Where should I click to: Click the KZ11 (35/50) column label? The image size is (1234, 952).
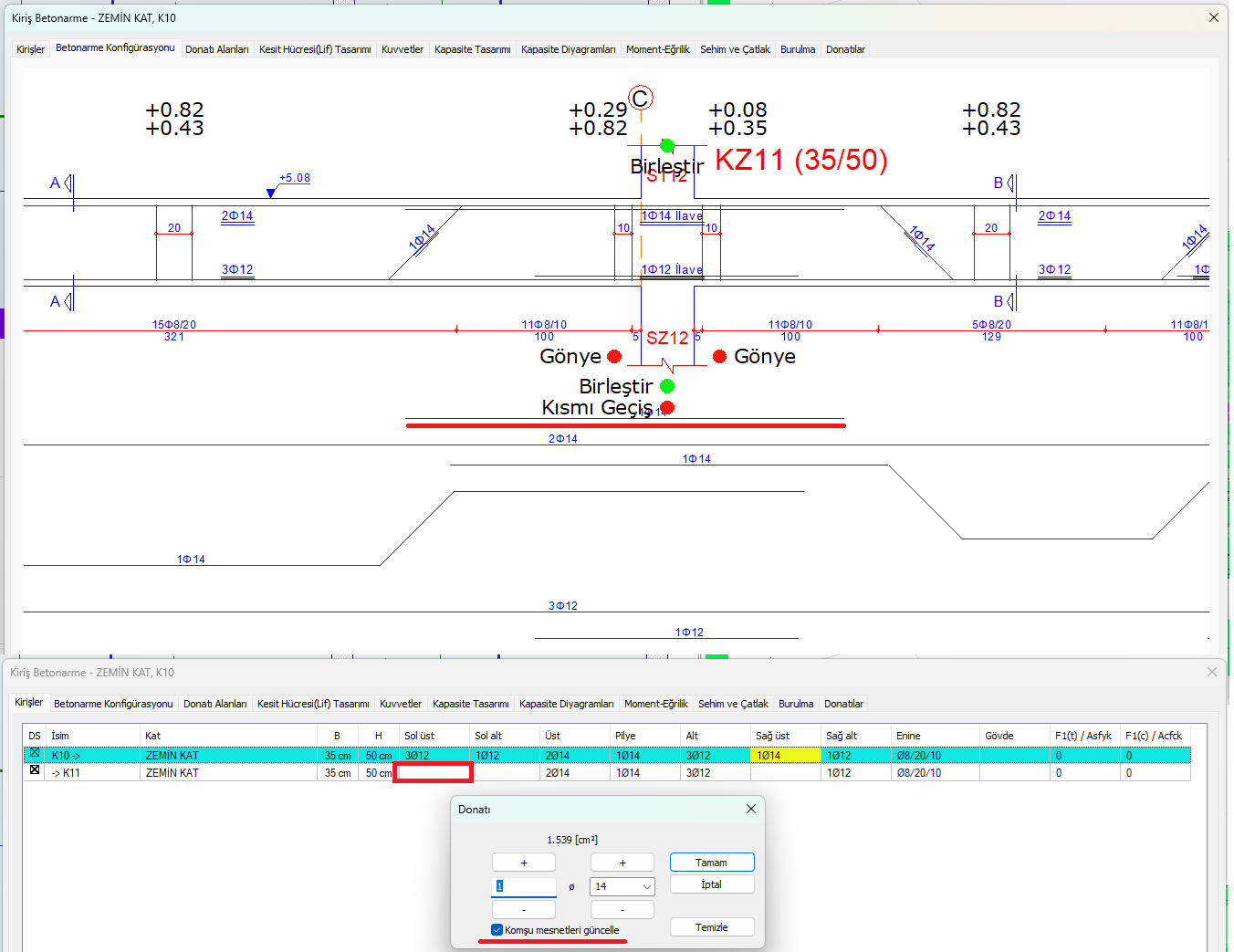pyautogui.click(x=800, y=160)
